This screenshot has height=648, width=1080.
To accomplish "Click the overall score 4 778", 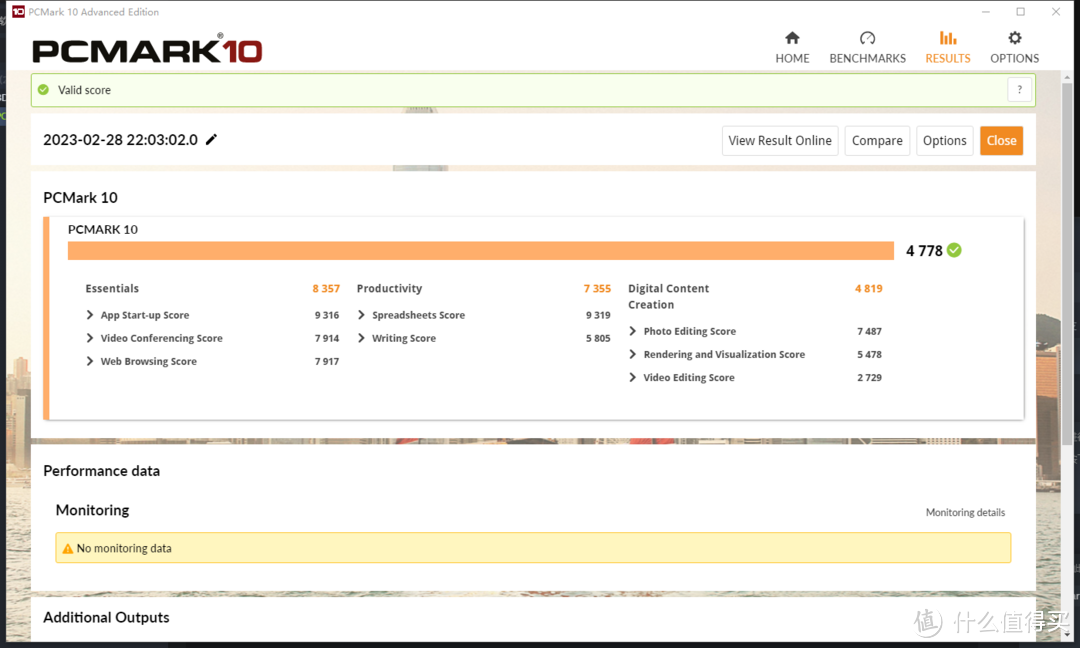I will pos(924,251).
